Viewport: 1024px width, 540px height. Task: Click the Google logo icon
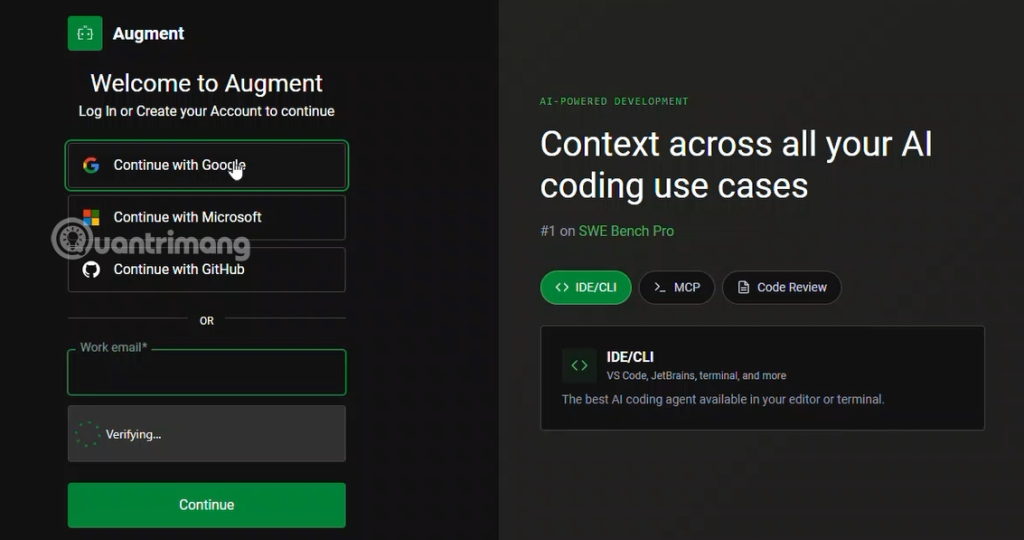[x=91, y=165]
